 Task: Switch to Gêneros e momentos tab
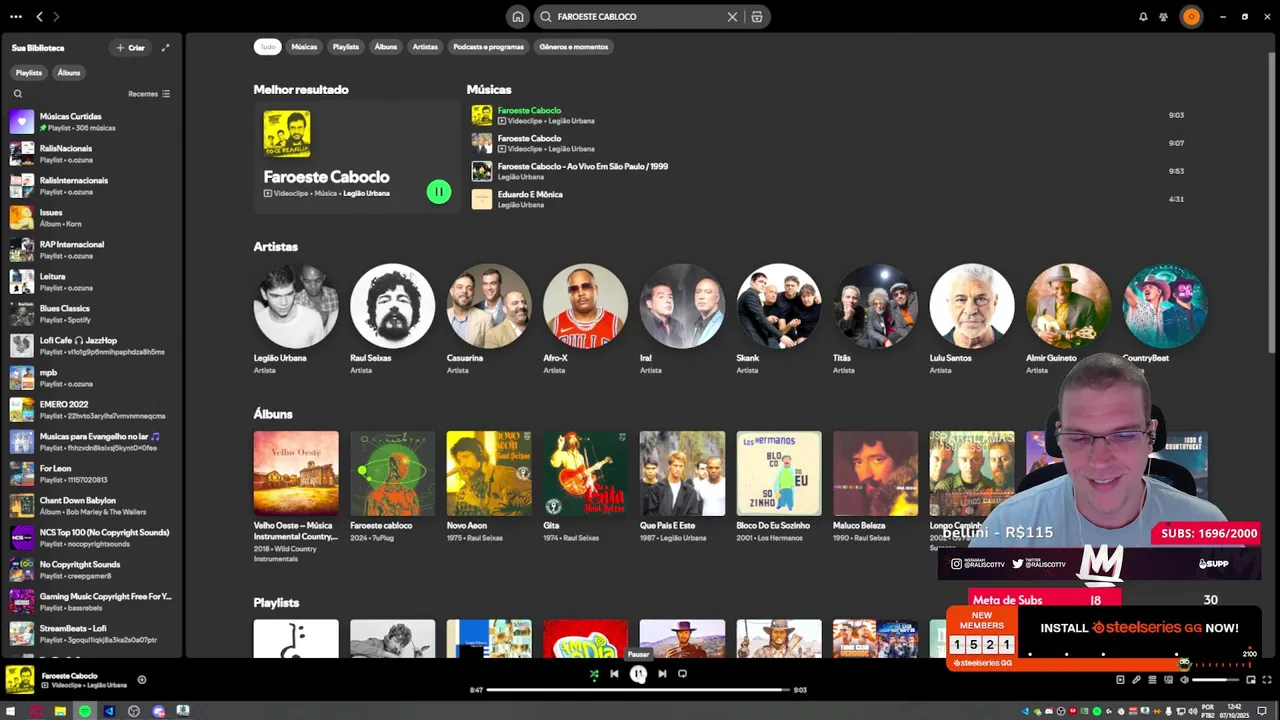point(574,47)
